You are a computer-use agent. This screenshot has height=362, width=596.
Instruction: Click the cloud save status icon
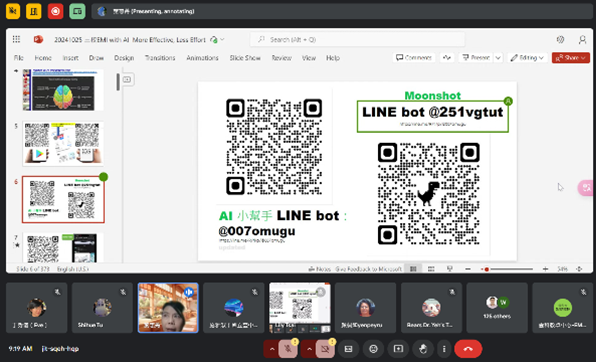pyautogui.click(x=214, y=40)
